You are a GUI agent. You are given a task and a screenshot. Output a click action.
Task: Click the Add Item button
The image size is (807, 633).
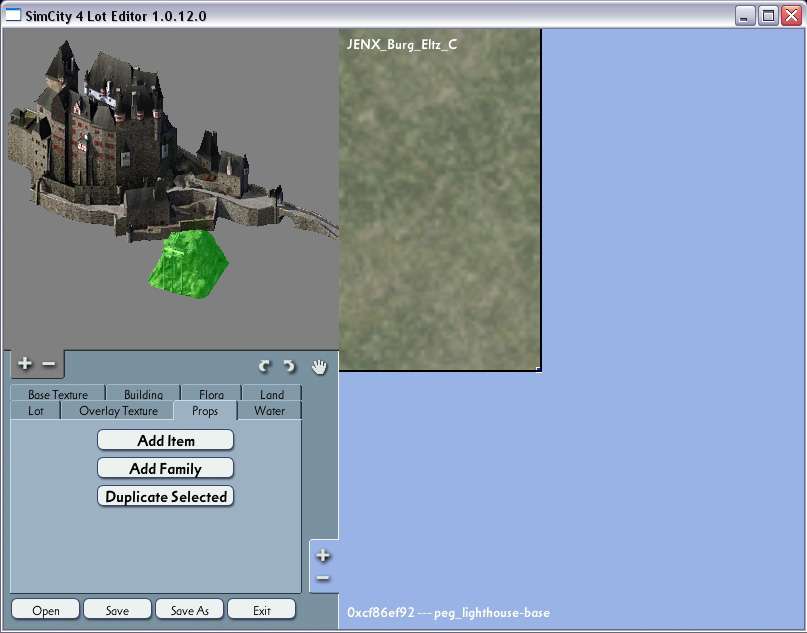pos(166,441)
